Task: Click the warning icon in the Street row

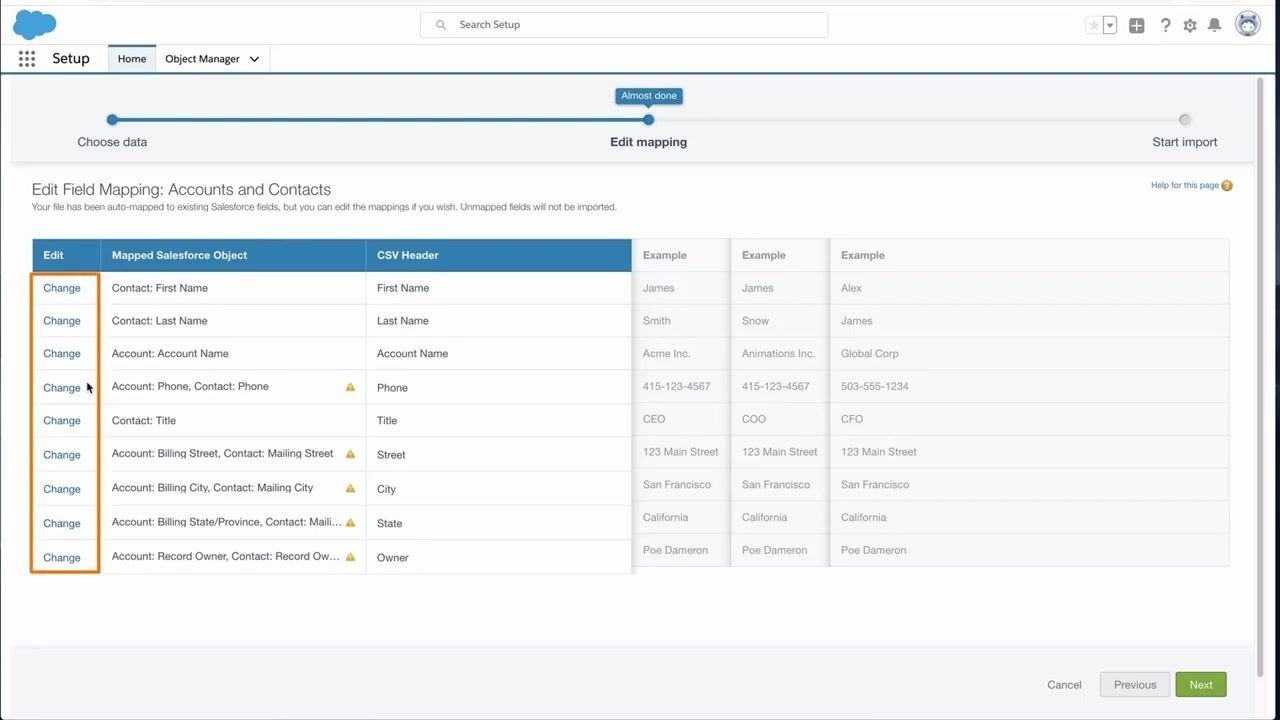Action: pyautogui.click(x=350, y=454)
